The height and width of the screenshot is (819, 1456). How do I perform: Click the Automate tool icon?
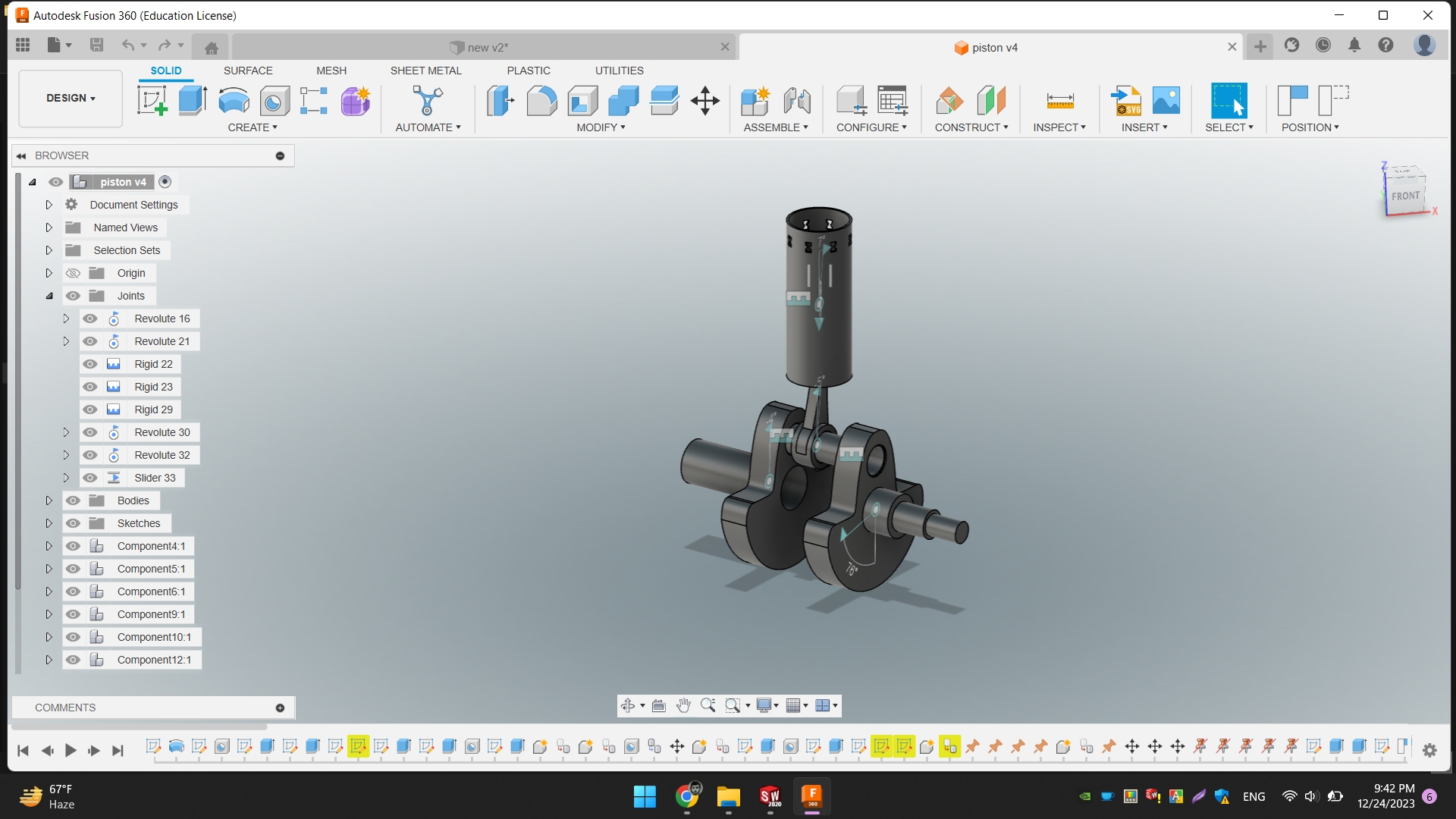(x=428, y=100)
